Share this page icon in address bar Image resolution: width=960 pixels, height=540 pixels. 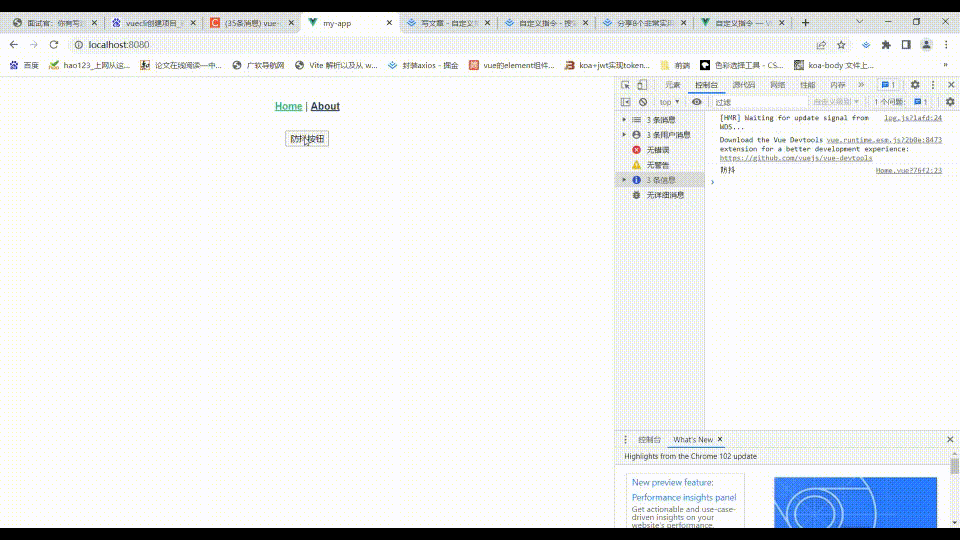[x=821, y=45]
